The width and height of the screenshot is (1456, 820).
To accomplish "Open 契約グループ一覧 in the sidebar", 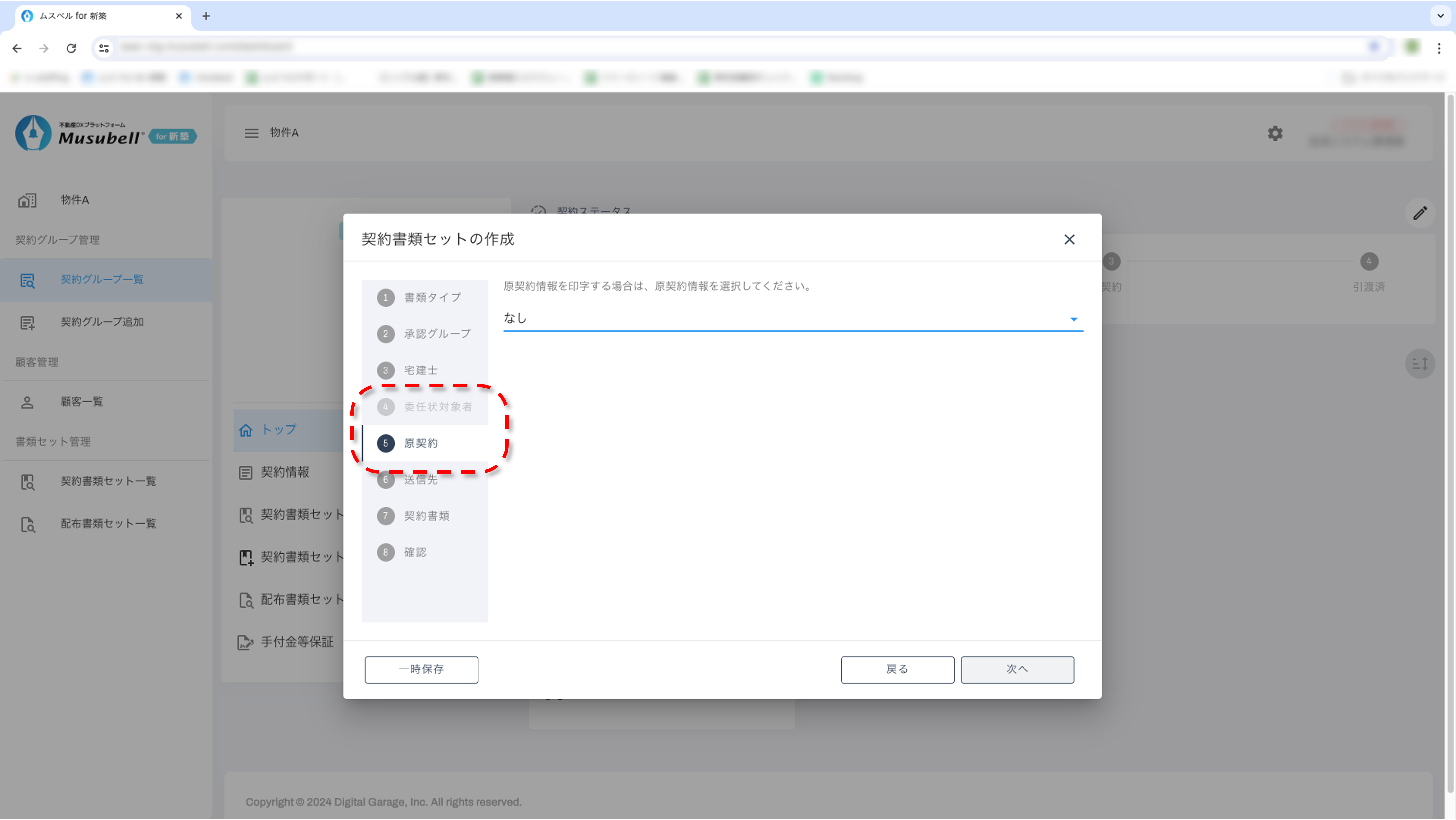I will pos(102,280).
